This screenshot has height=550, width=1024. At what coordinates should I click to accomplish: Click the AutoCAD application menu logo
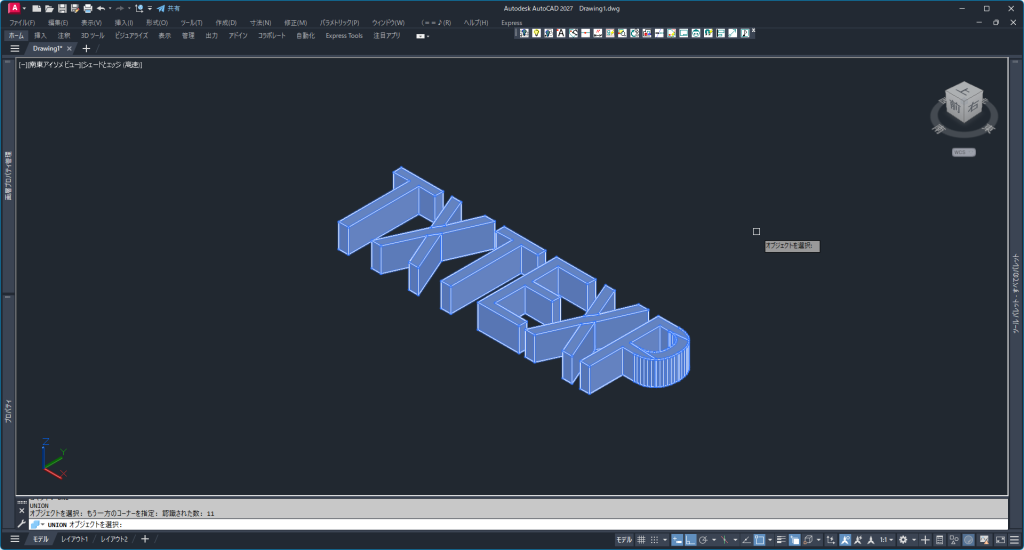click(x=14, y=8)
